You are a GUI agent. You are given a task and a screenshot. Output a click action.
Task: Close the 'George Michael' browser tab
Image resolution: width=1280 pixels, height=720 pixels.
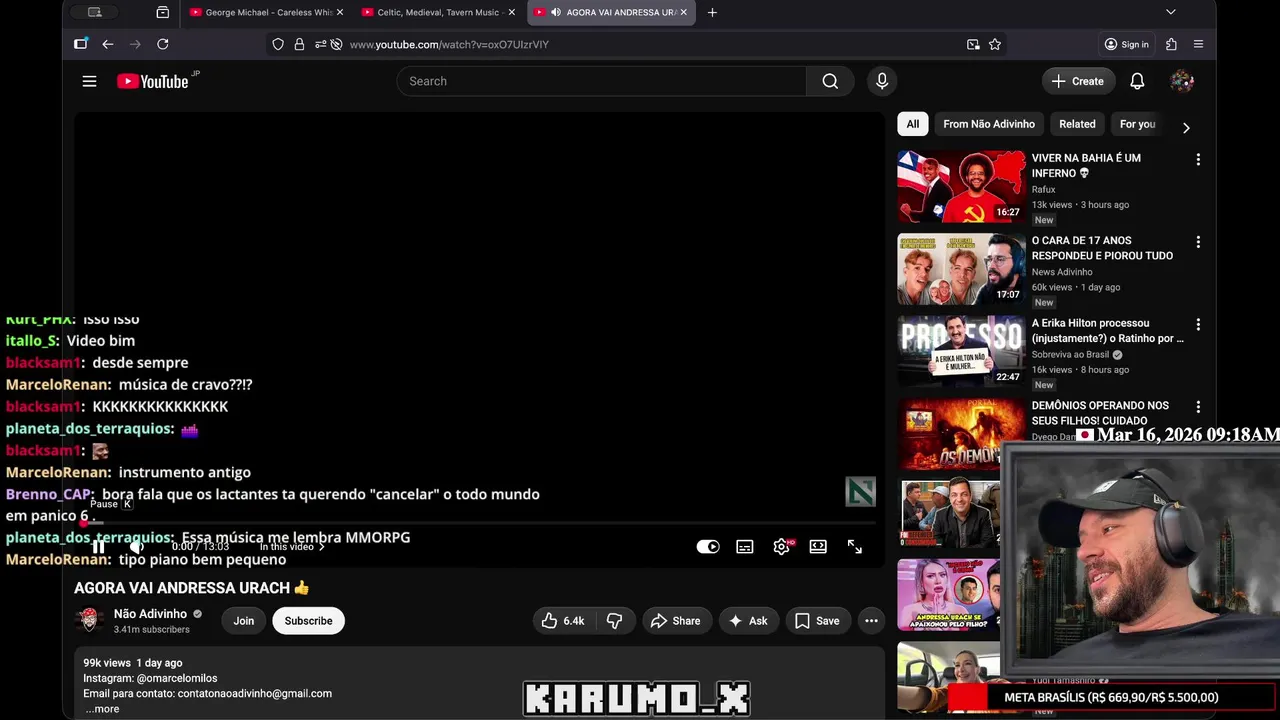click(x=340, y=12)
